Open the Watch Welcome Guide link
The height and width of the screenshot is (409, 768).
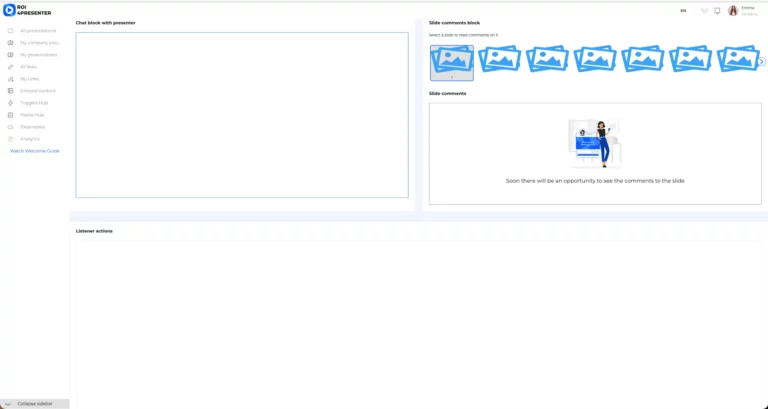coord(35,151)
